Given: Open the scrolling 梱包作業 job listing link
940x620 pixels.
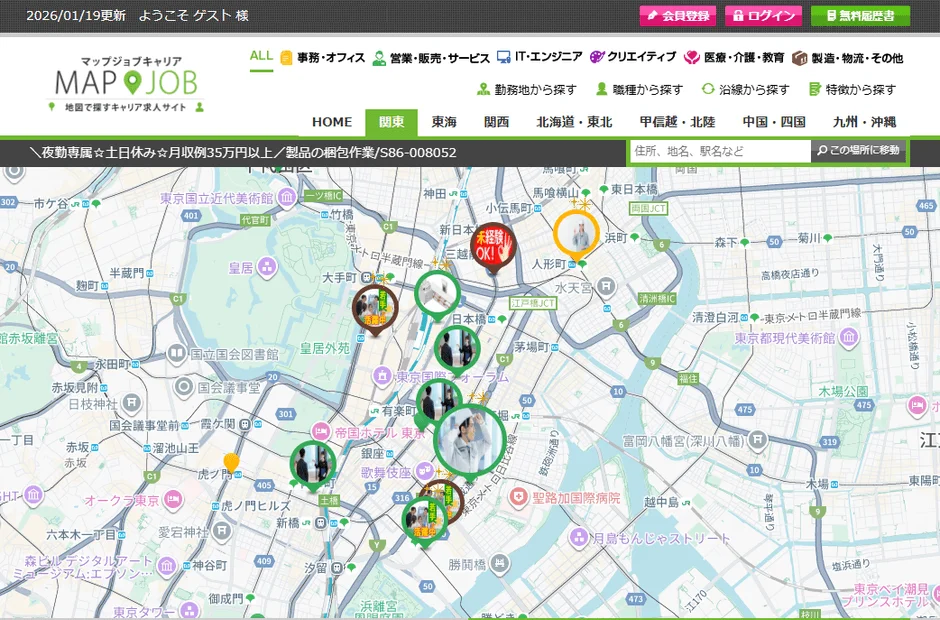Looking at the screenshot, I should tap(250, 150).
